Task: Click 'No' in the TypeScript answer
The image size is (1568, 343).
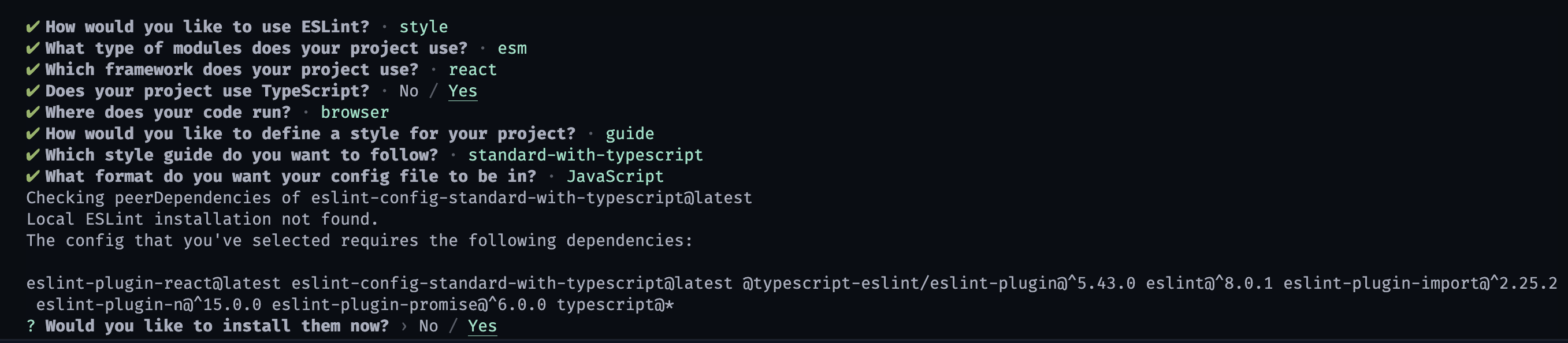Action: tap(409, 91)
